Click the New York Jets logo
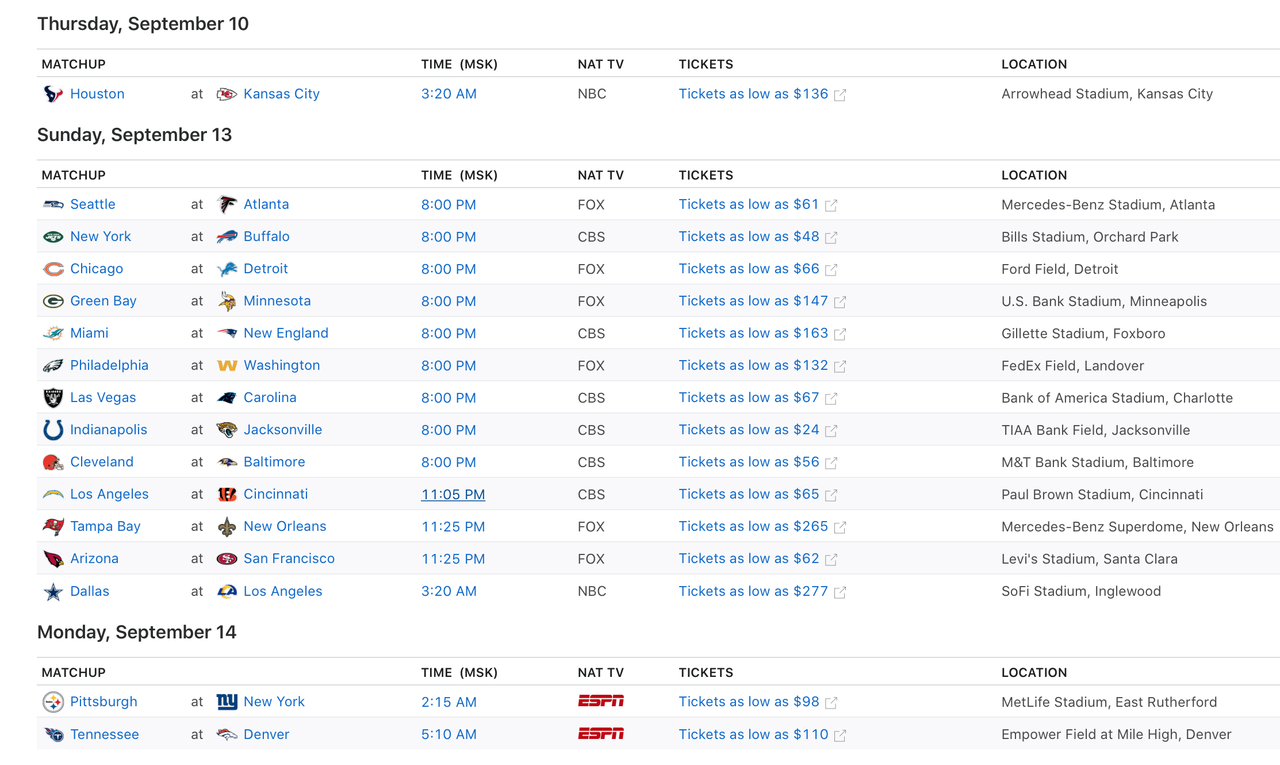1280x765 pixels. click(53, 237)
